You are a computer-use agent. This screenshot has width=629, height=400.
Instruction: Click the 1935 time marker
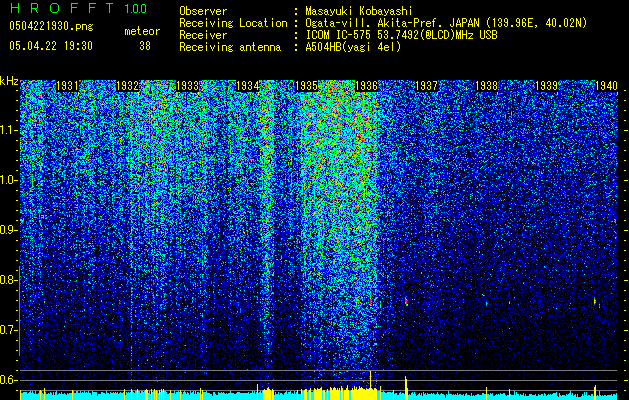point(306,86)
